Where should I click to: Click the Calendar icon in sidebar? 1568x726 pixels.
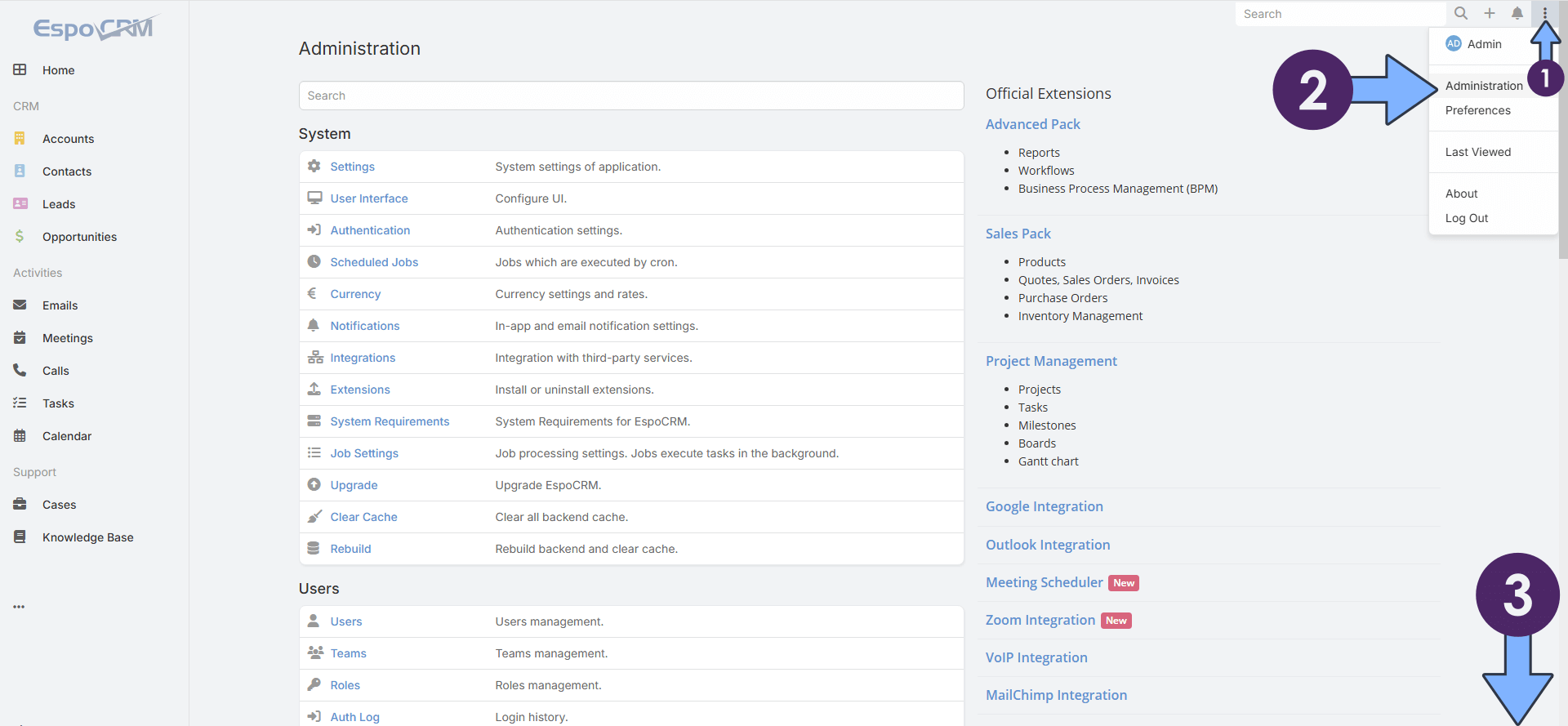point(20,435)
